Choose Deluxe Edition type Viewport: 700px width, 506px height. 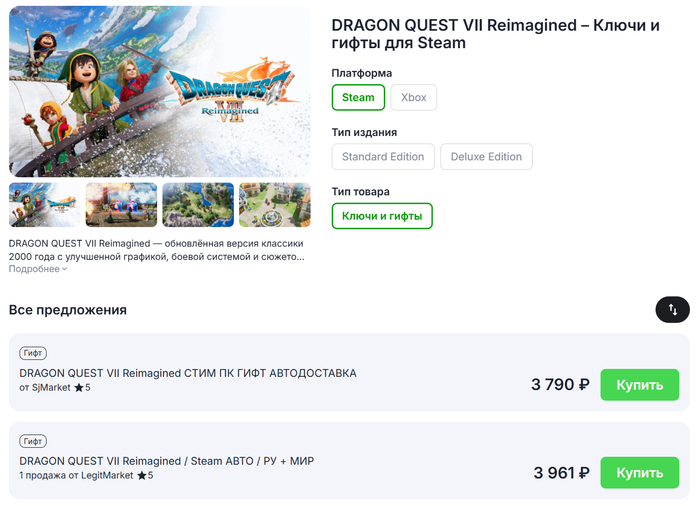coord(486,156)
